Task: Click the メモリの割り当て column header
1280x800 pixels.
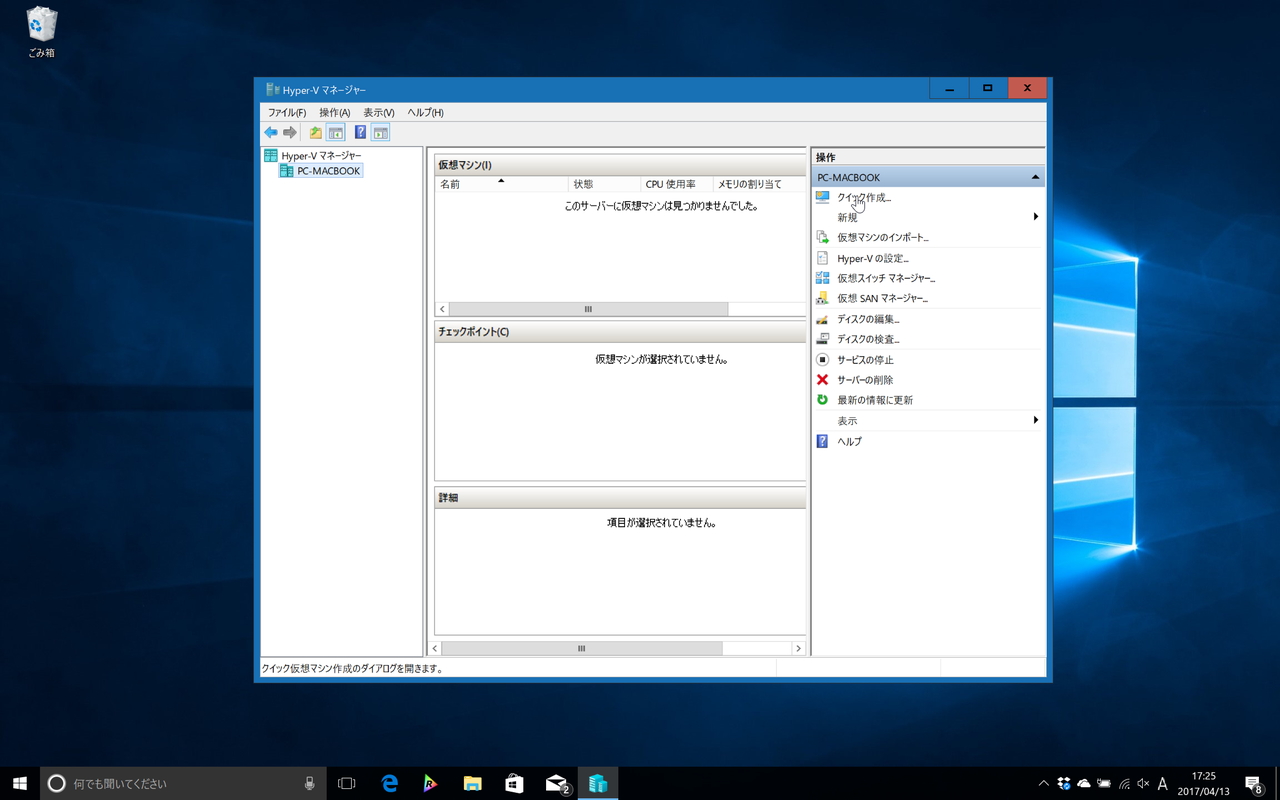Action: pyautogui.click(x=759, y=184)
